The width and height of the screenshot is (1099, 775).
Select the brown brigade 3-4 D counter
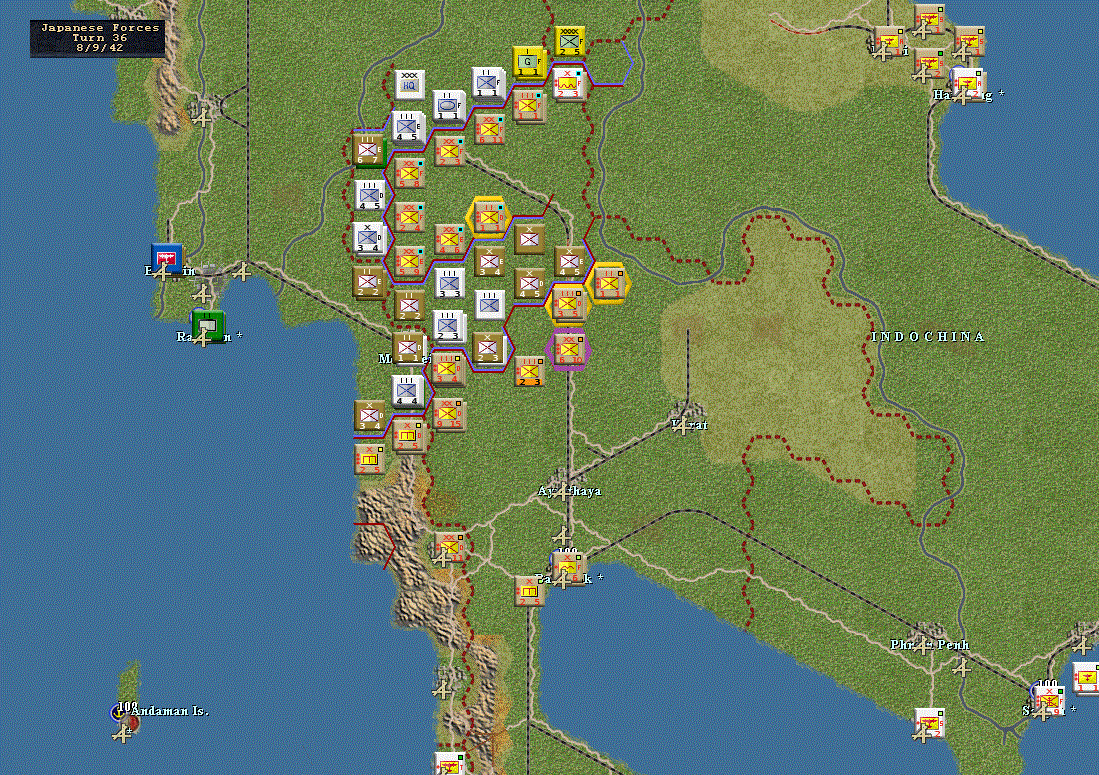[x=369, y=416]
